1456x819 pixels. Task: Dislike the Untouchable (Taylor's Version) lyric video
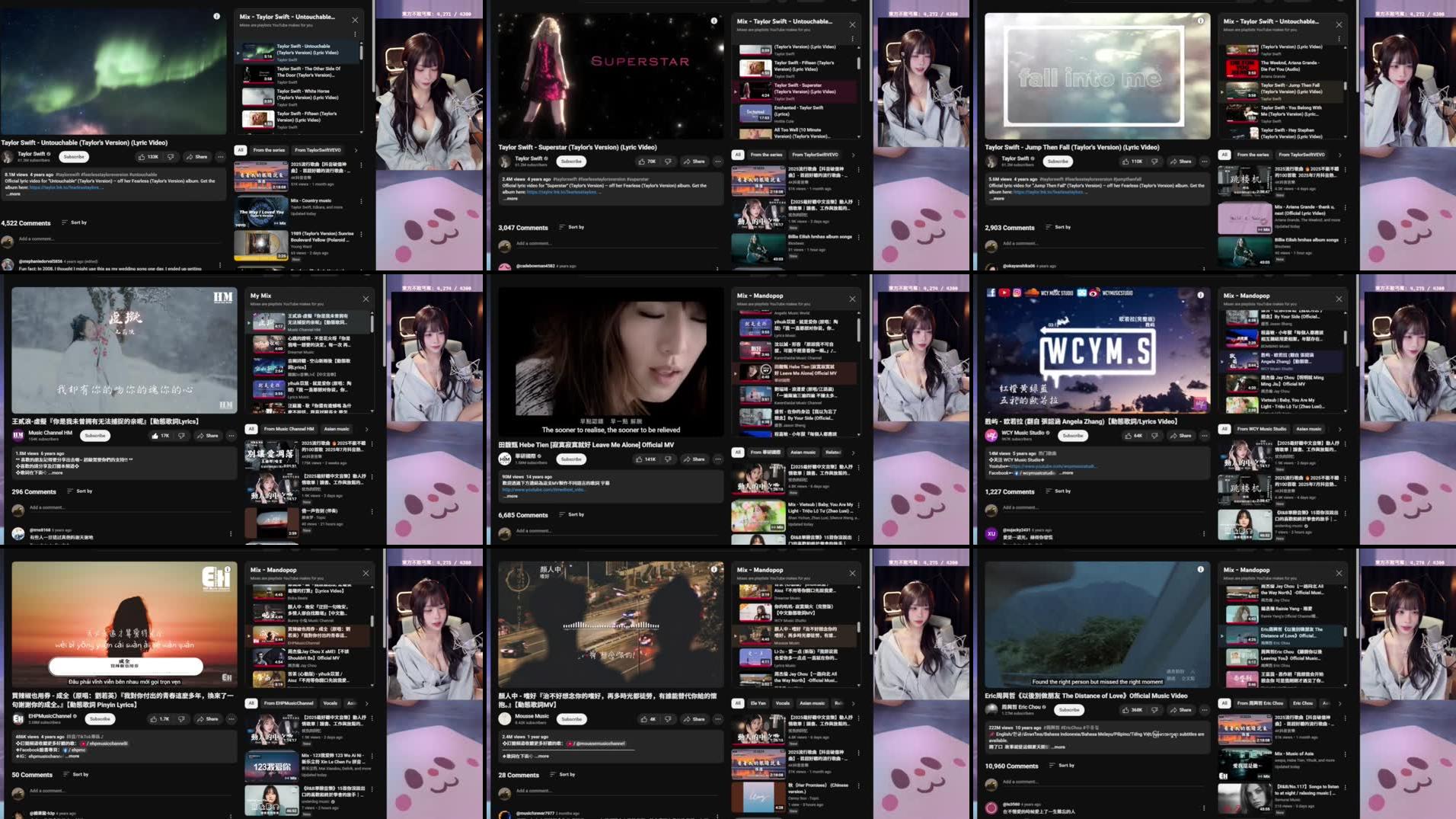pyautogui.click(x=171, y=157)
